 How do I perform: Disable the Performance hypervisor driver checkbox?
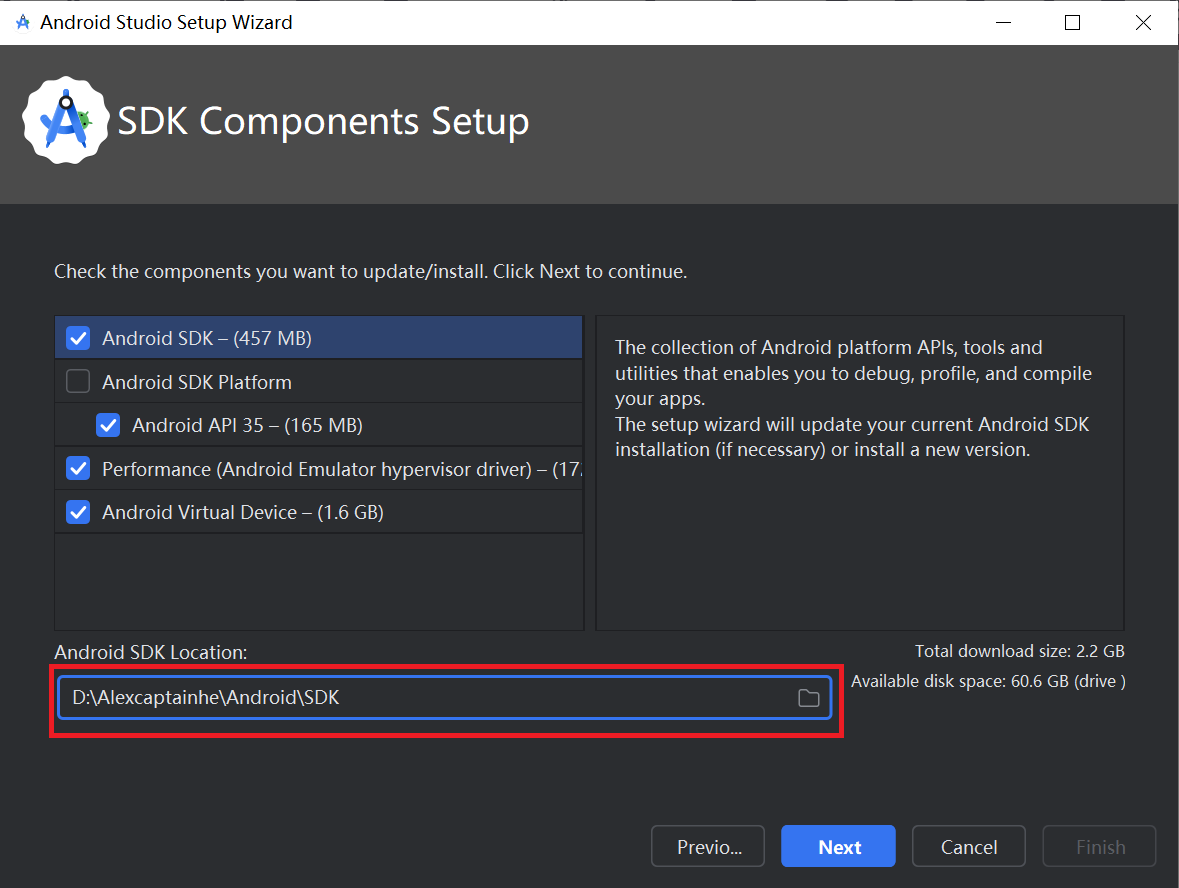click(77, 468)
